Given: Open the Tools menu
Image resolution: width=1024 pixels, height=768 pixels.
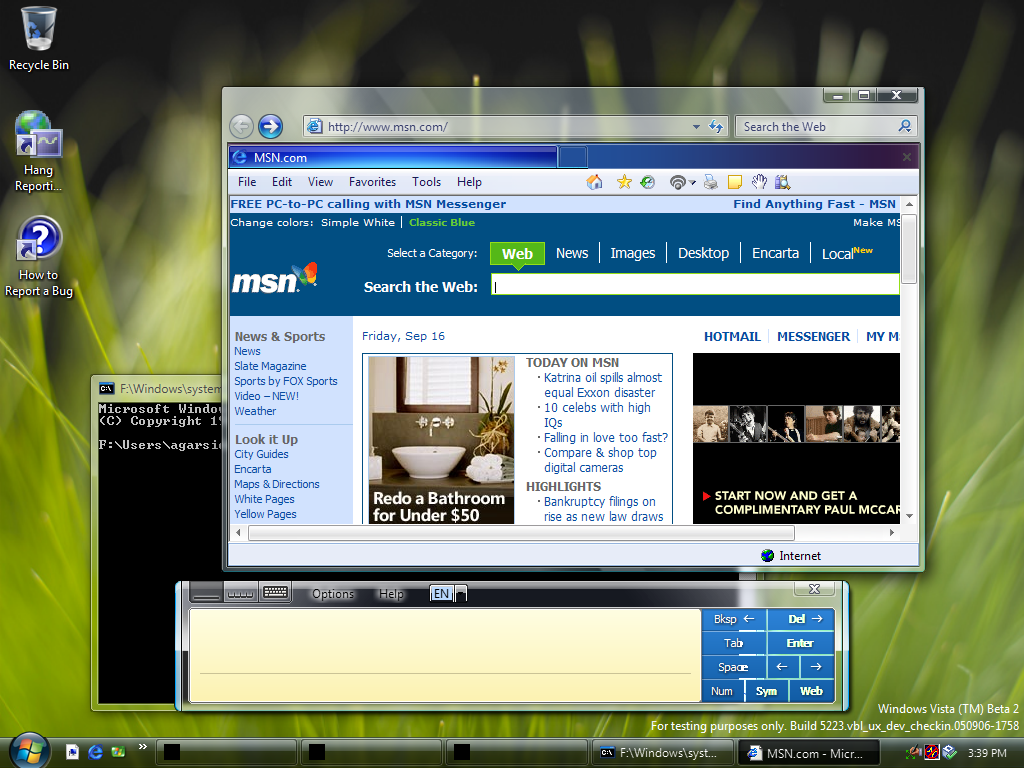Looking at the screenshot, I should coord(426,182).
